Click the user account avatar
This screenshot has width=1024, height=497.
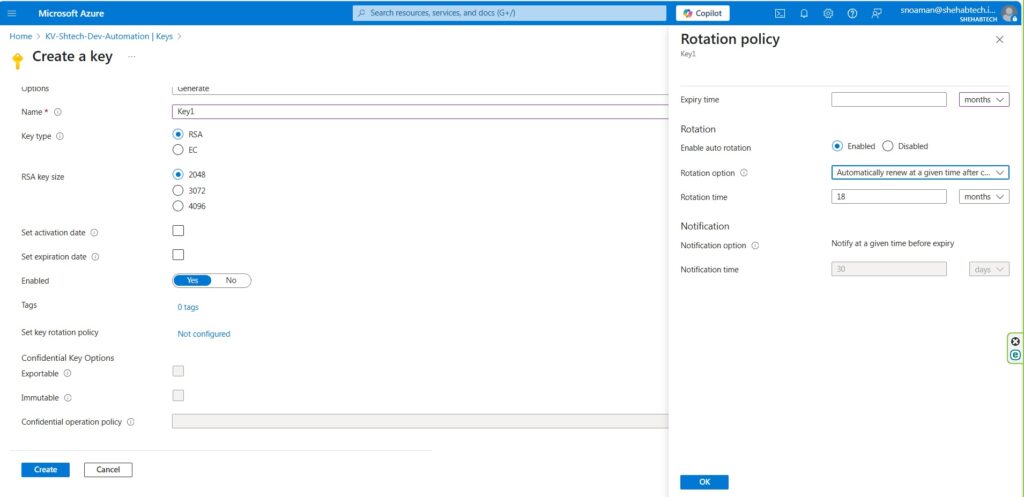tap(1009, 13)
